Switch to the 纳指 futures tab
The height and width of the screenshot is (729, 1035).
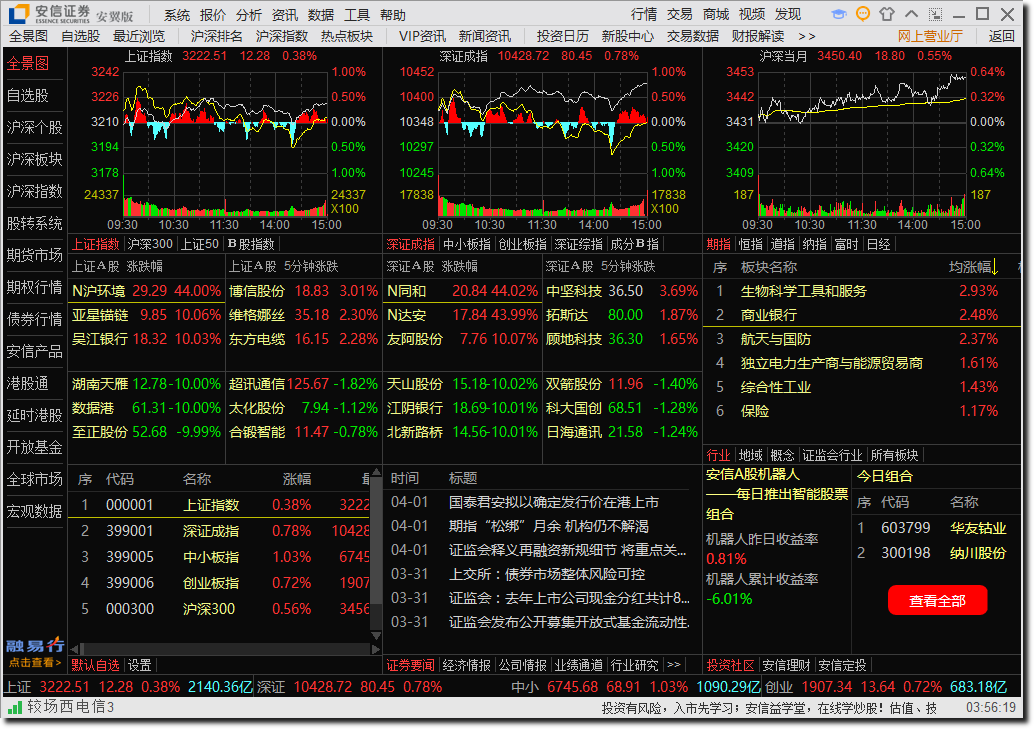coord(815,244)
